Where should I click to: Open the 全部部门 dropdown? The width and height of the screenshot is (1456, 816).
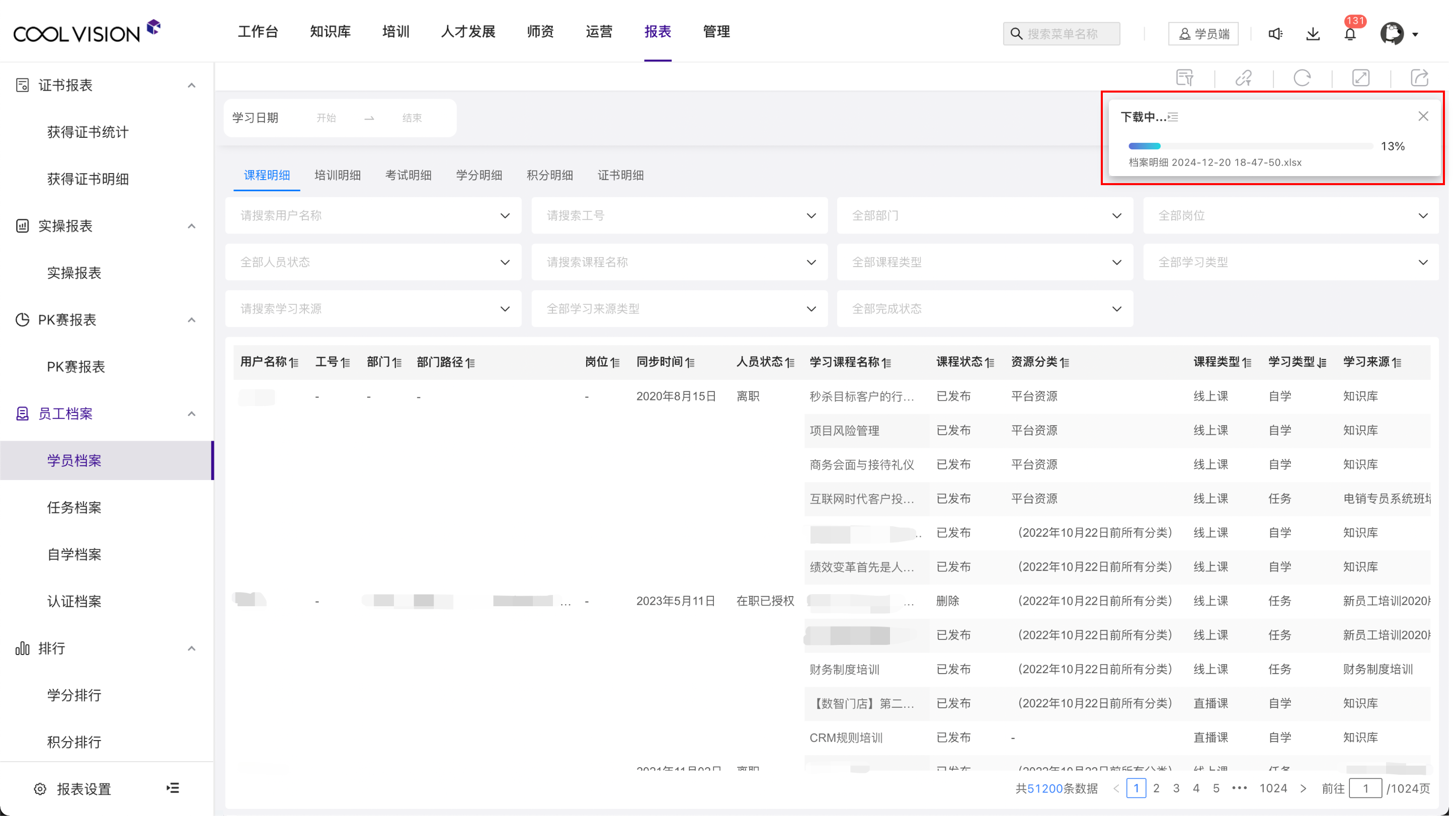[x=985, y=215]
